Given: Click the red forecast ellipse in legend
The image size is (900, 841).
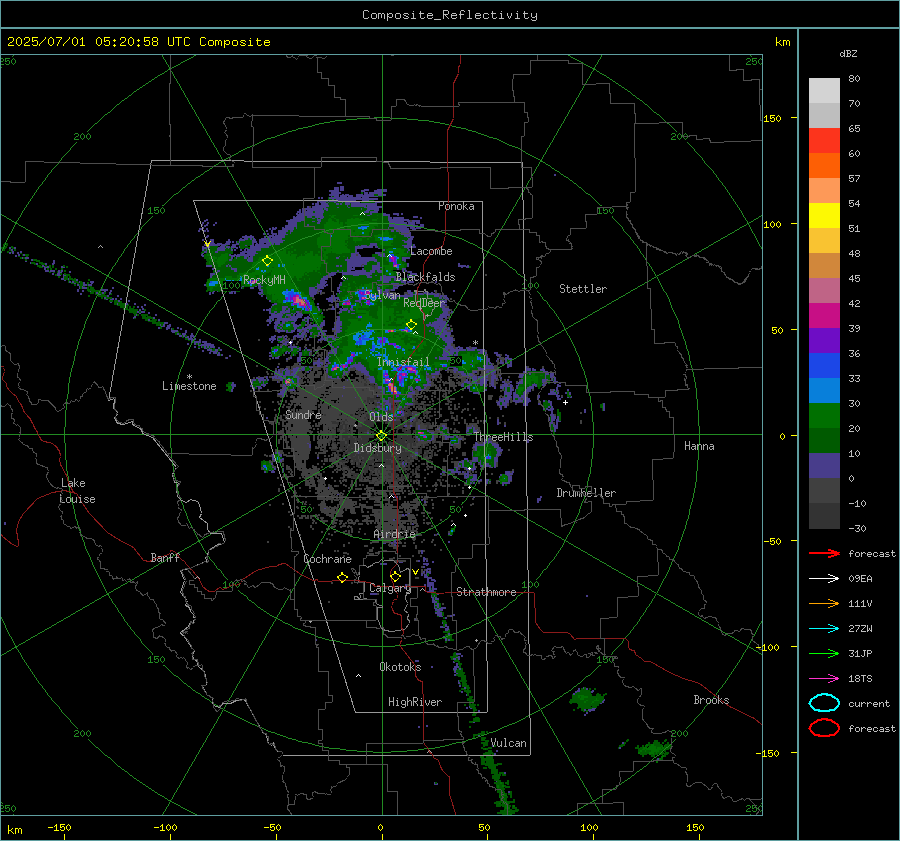Looking at the screenshot, I should (x=824, y=728).
